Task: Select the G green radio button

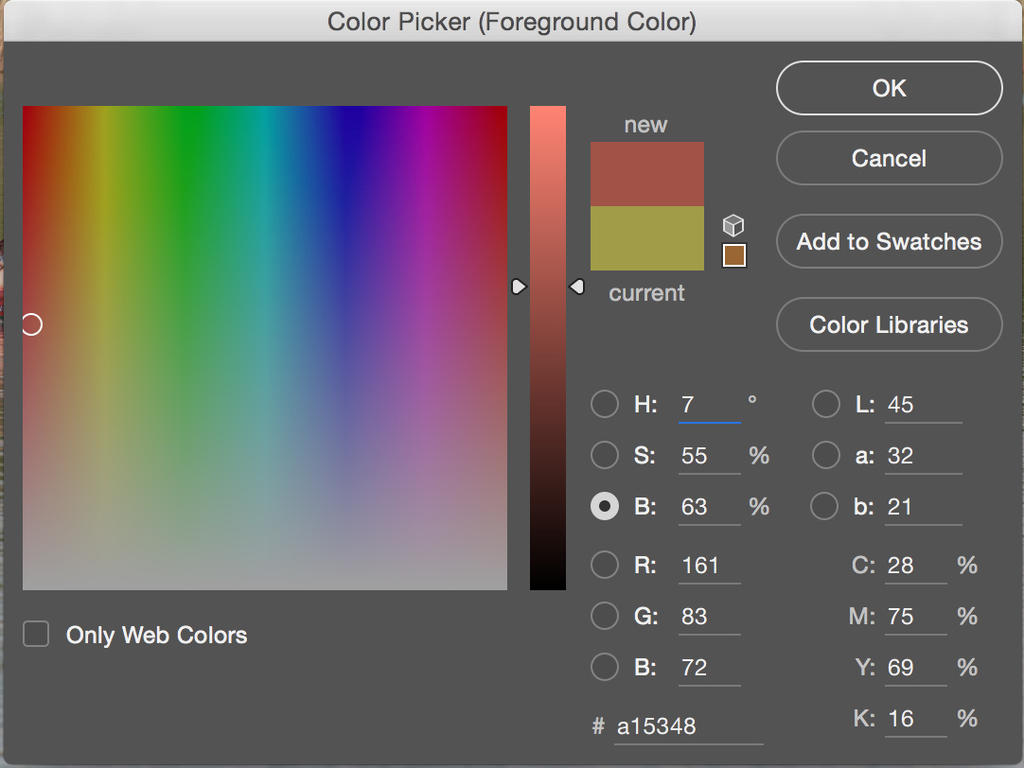Action: 604,616
